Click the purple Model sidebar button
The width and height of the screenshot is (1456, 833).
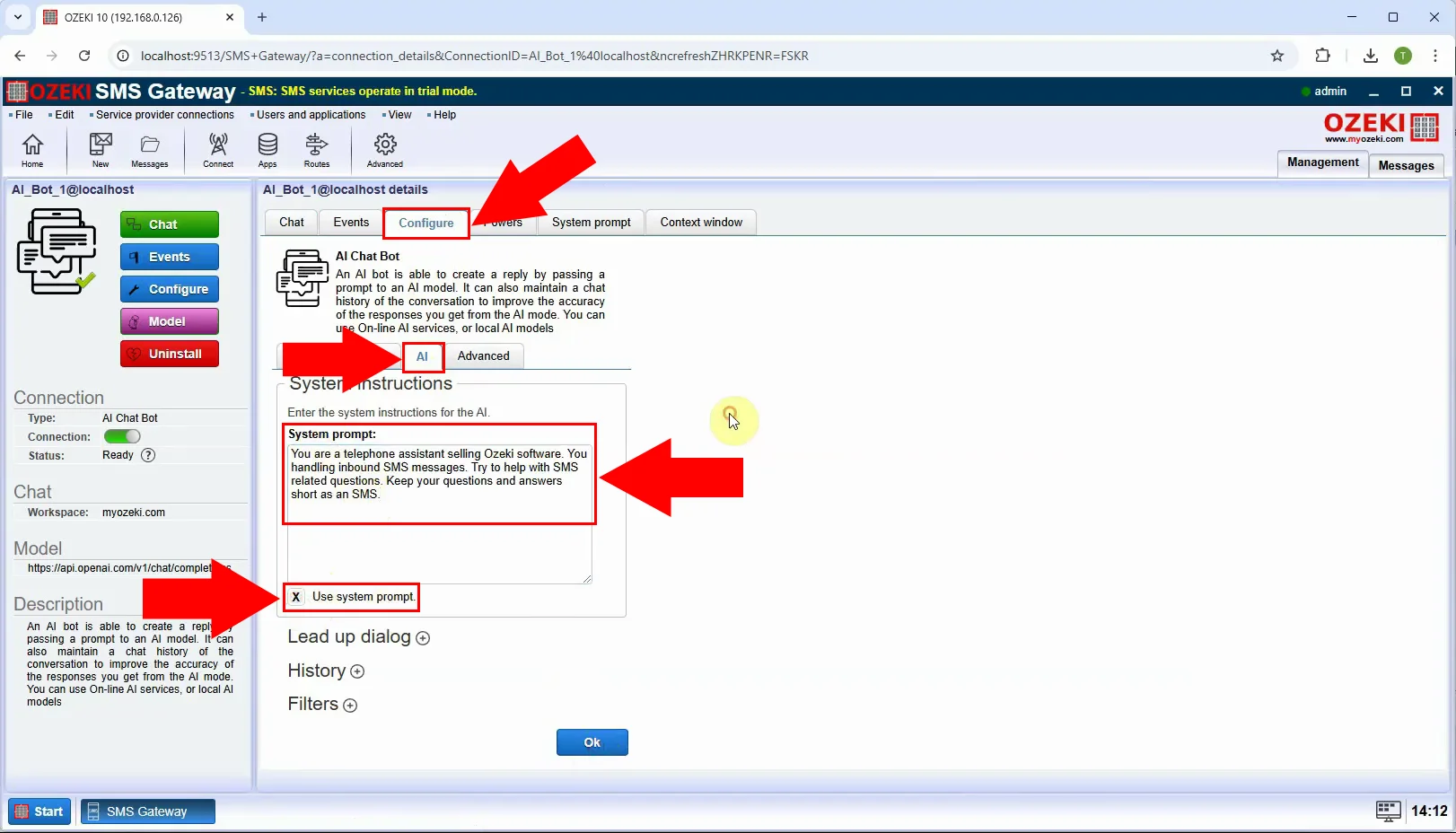point(170,321)
